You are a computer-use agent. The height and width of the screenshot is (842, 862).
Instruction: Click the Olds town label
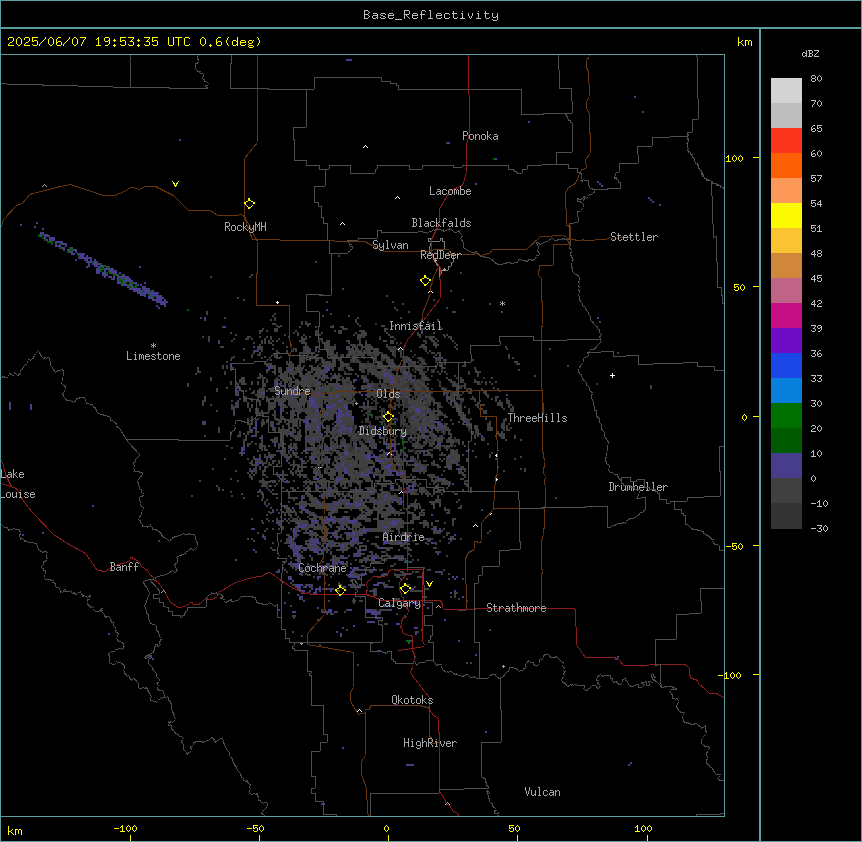[x=388, y=394]
